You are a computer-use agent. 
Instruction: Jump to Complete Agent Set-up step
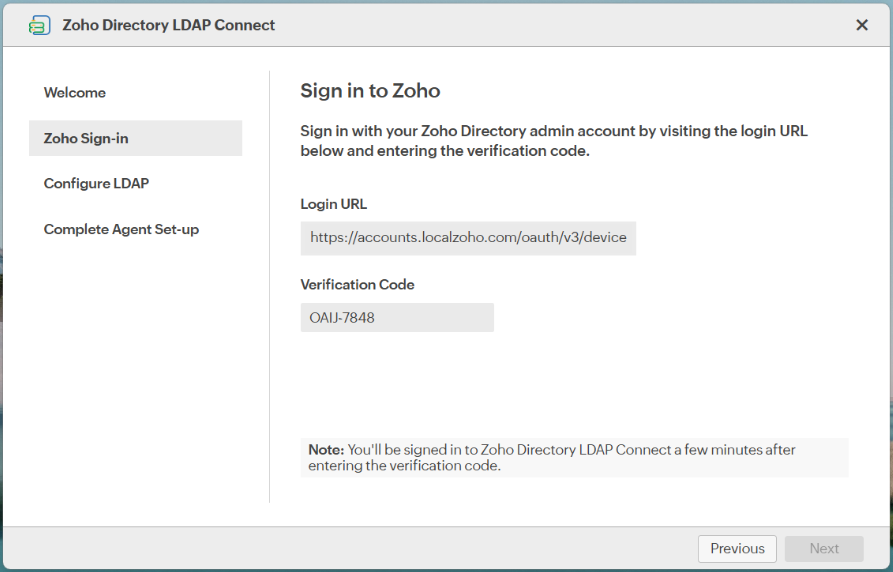[121, 230]
